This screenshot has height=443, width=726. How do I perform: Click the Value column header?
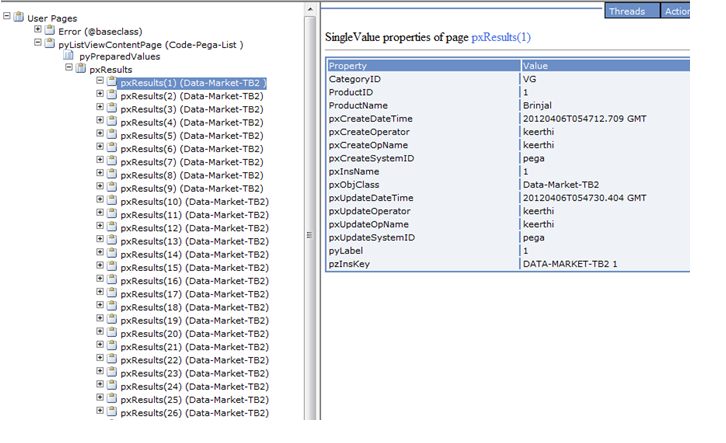[606, 66]
